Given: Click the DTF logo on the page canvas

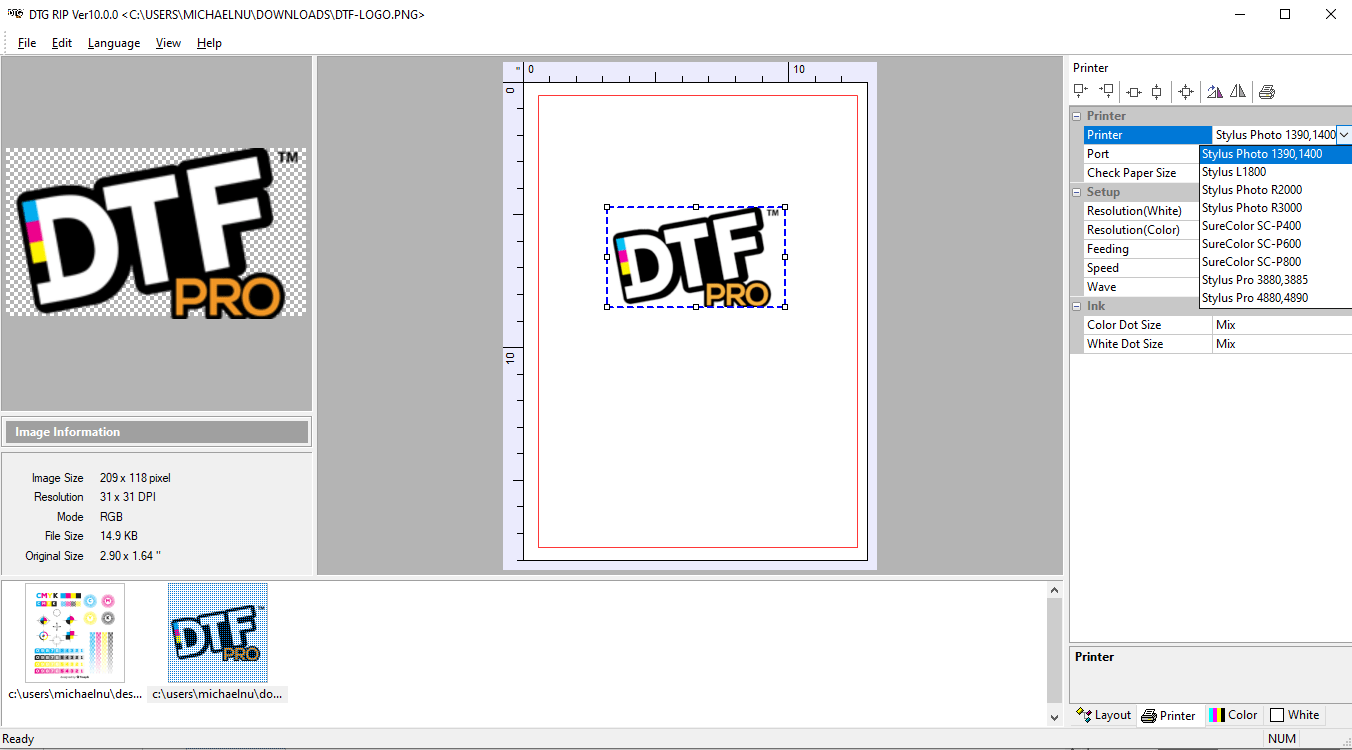Looking at the screenshot, I should 696,257.
